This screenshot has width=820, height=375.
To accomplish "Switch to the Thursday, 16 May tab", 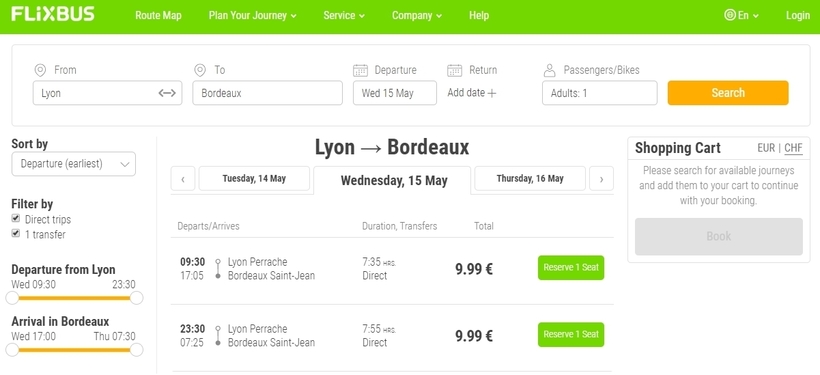I will pyautogui.click(x=530, y=179).
